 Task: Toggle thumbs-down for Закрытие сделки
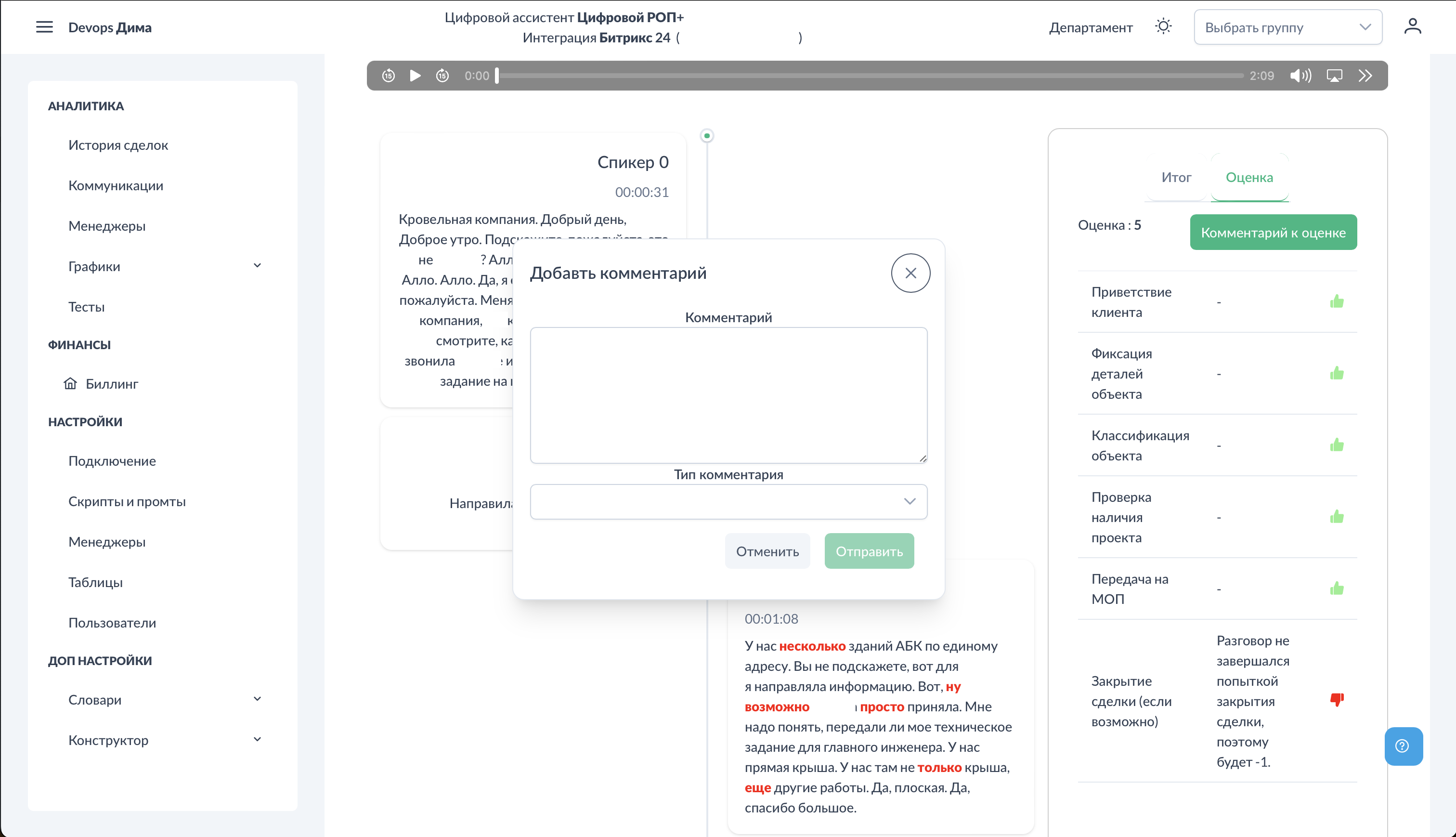tap(1337, 700)
